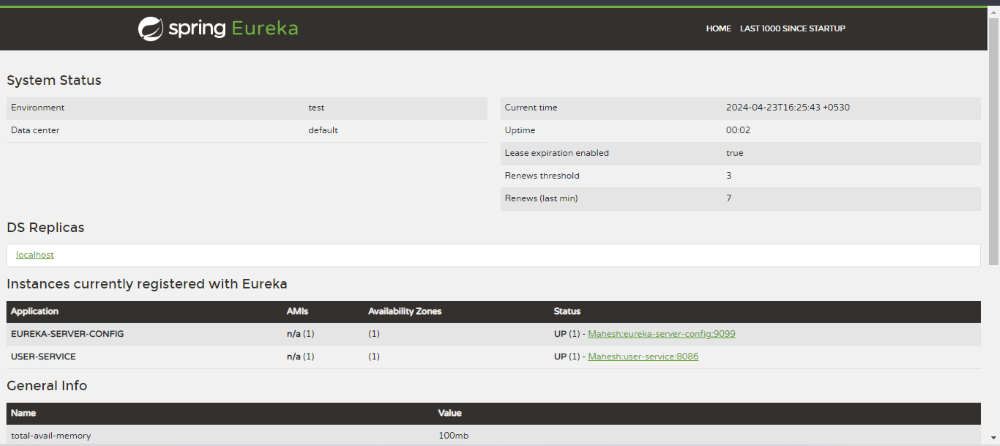1000x446 pixels.
Task: Click the scrollbar up arrow
Action: click(x=994, y=12)
